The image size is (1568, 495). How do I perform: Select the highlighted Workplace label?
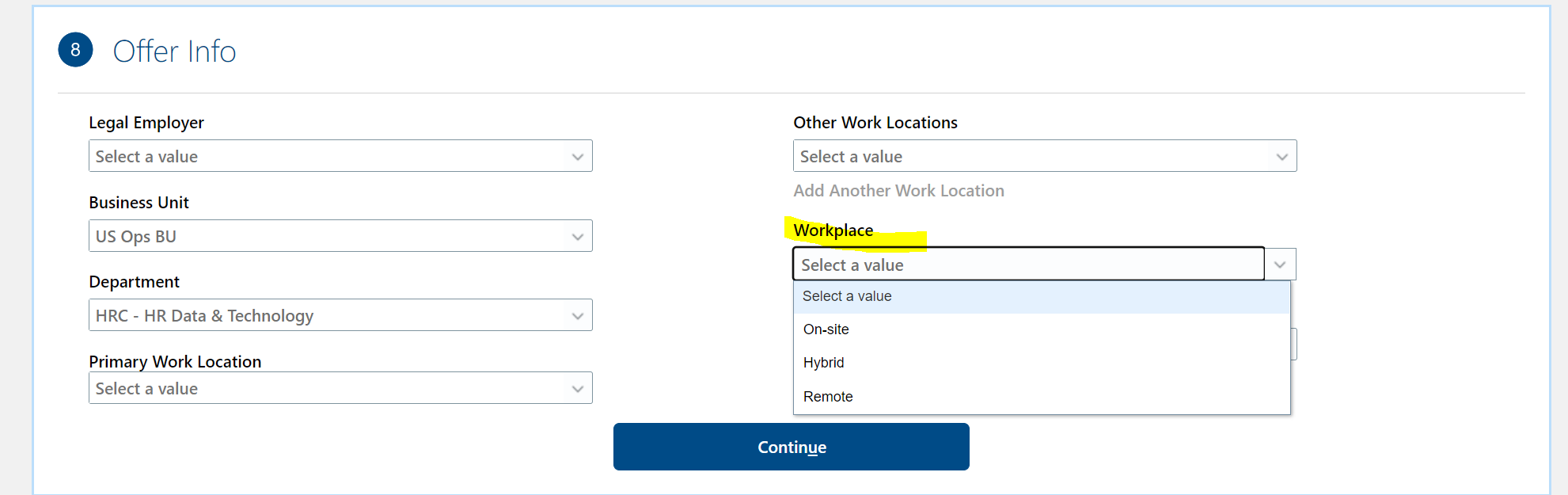pos(833,230)
